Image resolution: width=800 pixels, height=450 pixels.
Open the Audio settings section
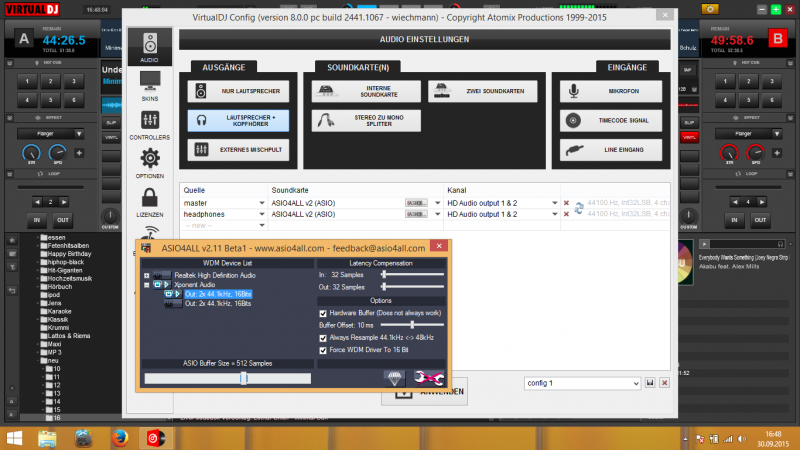[x=149, y=47]
